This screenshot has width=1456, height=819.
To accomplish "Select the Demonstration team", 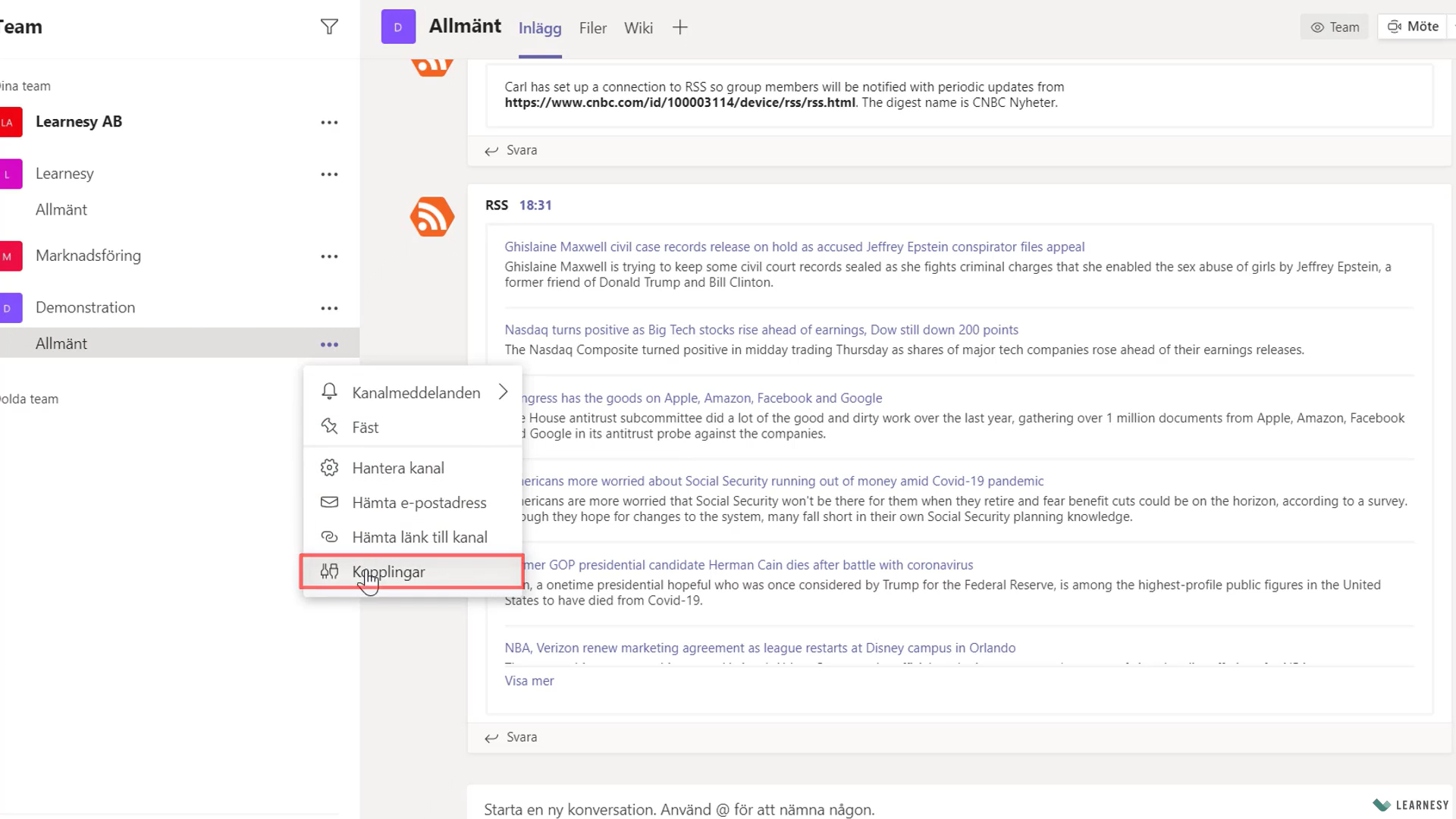I will 85,308.
